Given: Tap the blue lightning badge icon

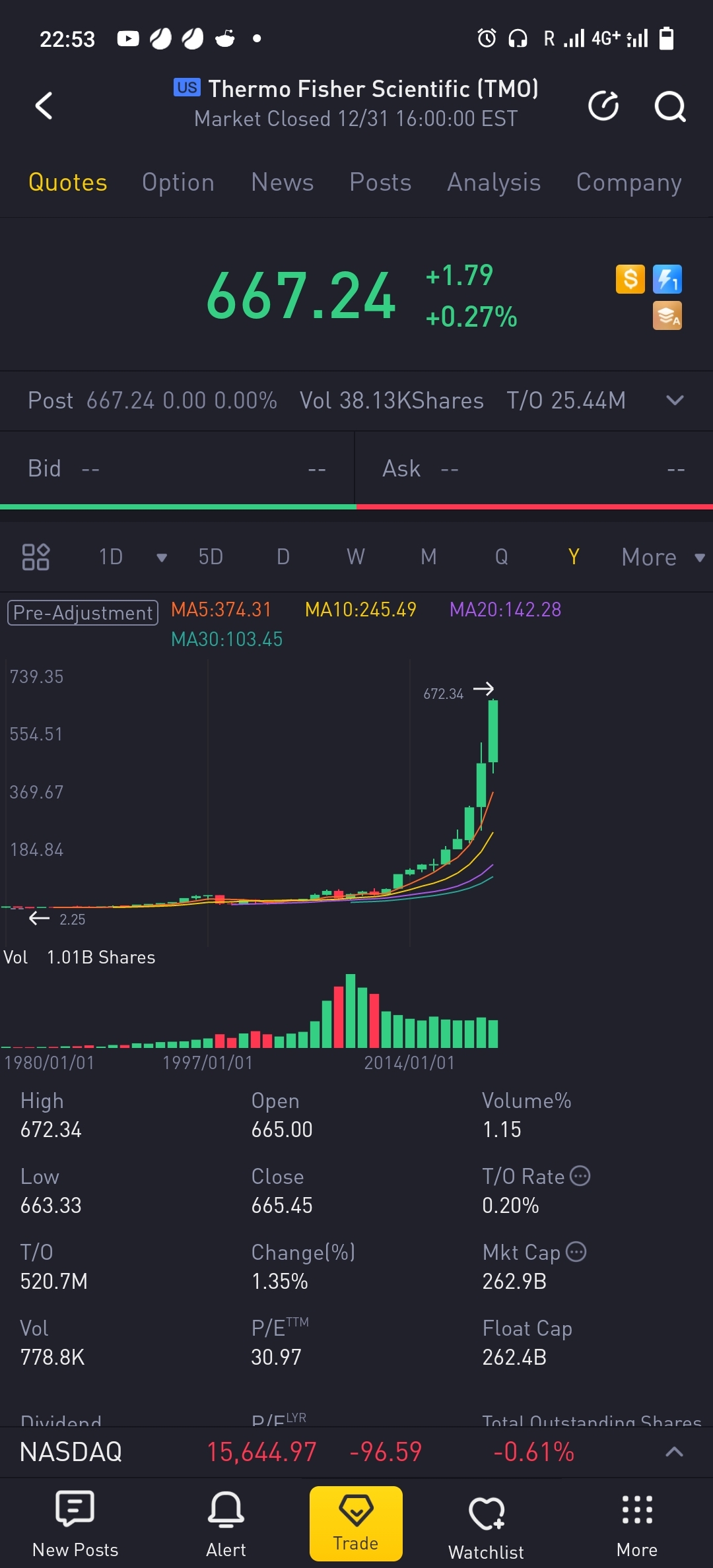Looking at the screenshot, I should [x=667, y=279].
